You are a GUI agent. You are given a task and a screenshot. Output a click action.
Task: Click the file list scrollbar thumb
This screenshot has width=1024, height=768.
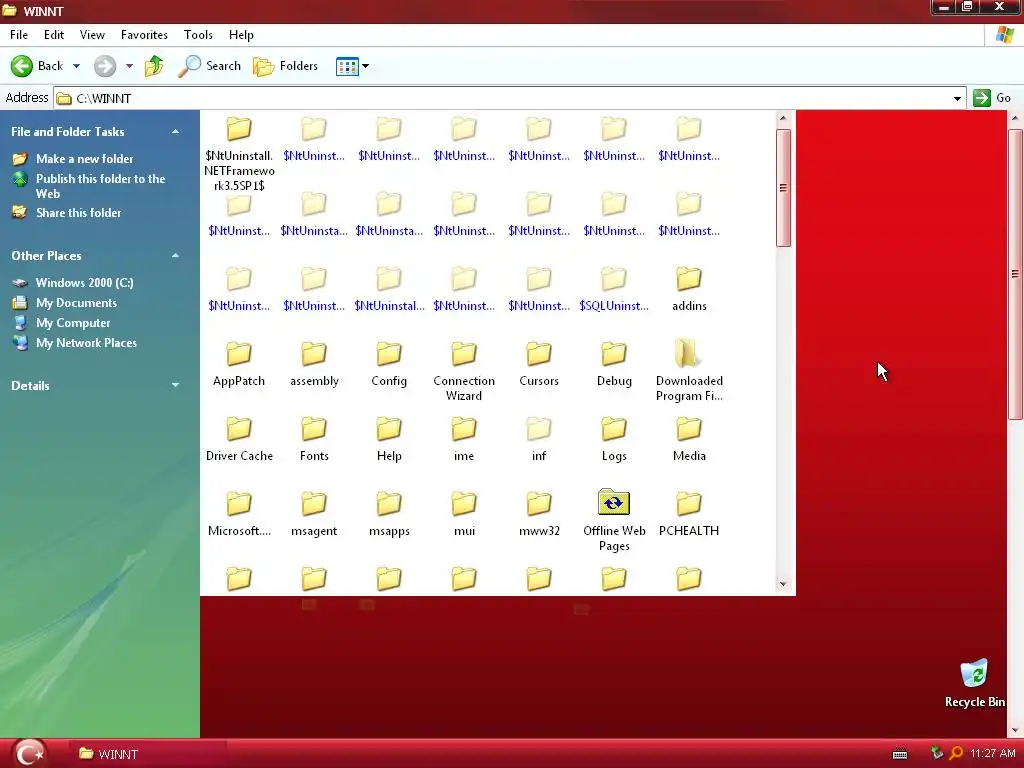(783, 188)
